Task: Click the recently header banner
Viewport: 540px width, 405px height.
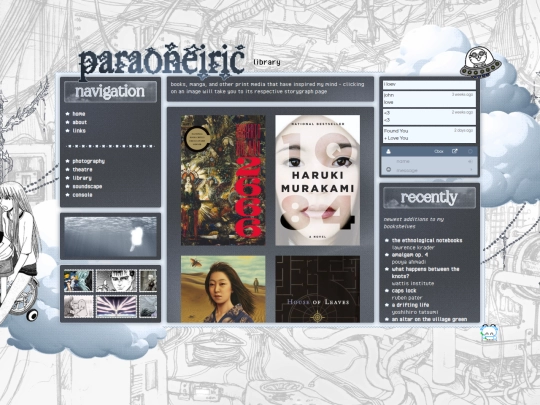Action: [429, 198]
